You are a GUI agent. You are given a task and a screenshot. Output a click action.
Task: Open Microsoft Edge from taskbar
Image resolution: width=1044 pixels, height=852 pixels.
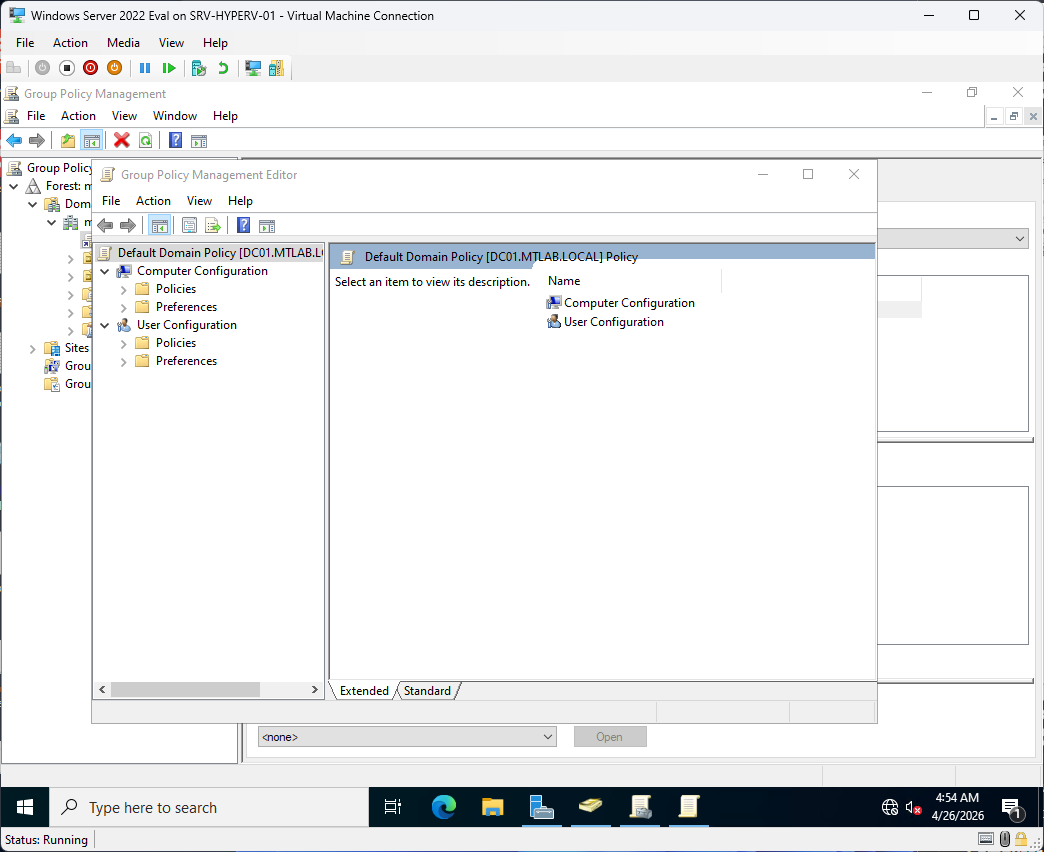443,807
